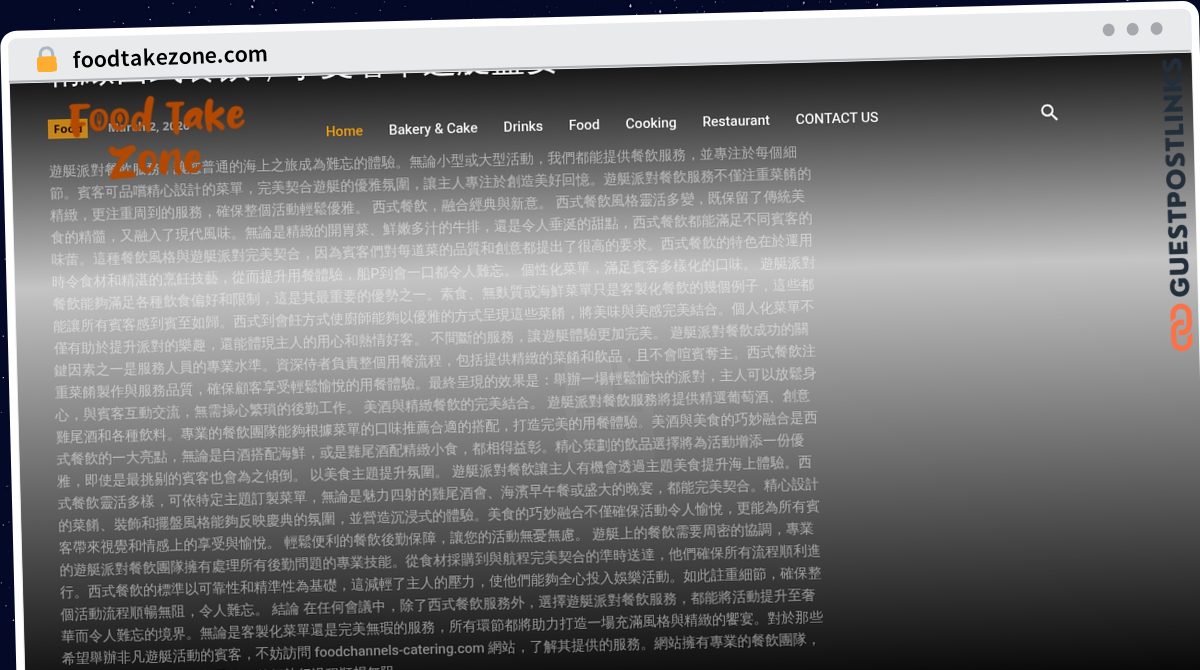
Task: Click the Guestpostlinks chain-link logo icon
Action: pos(1181,328)
